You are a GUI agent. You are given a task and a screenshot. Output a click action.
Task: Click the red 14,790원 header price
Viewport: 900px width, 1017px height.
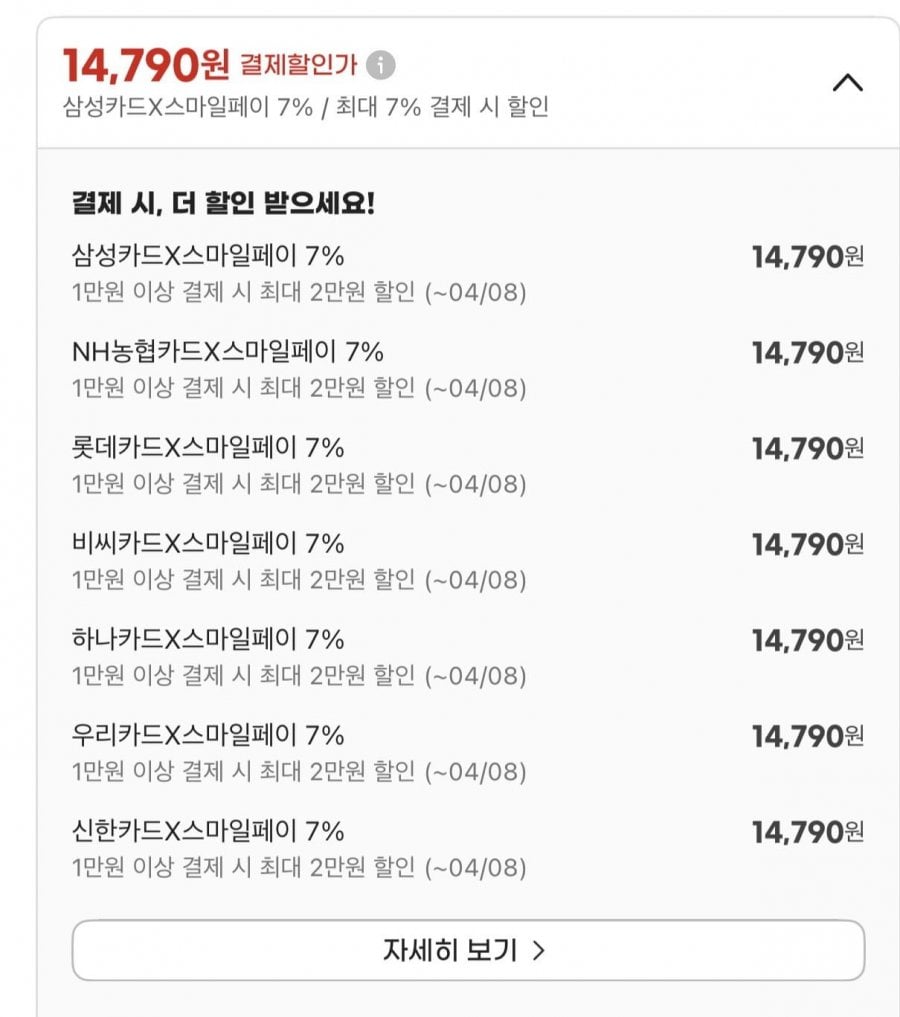[146, 66]
